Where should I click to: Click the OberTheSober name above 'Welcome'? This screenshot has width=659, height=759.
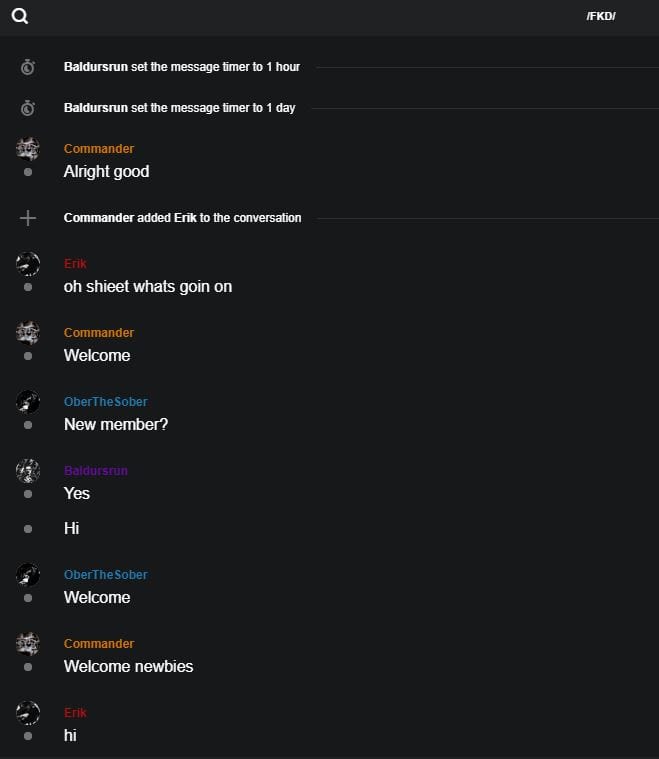coord(105,575)
